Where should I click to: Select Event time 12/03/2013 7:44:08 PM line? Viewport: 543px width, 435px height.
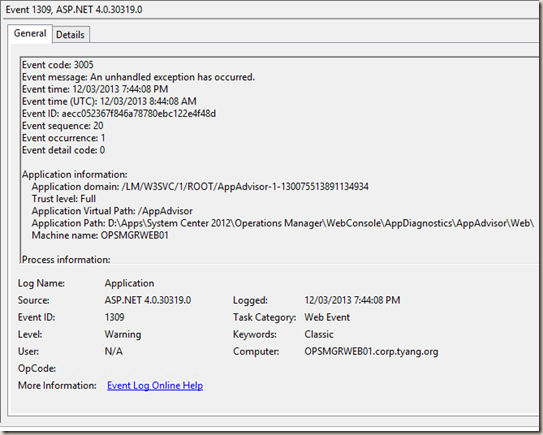pyautogui.click(x=95, y=89)
